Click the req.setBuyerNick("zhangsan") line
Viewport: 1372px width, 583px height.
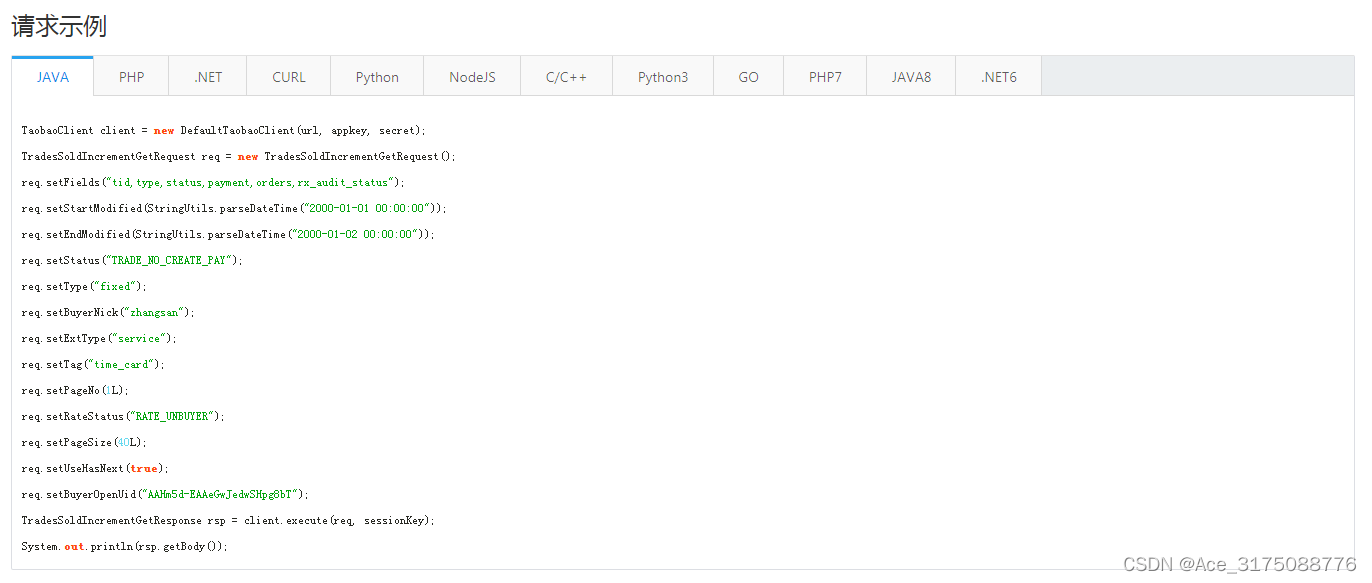click(x=108, y=312)
